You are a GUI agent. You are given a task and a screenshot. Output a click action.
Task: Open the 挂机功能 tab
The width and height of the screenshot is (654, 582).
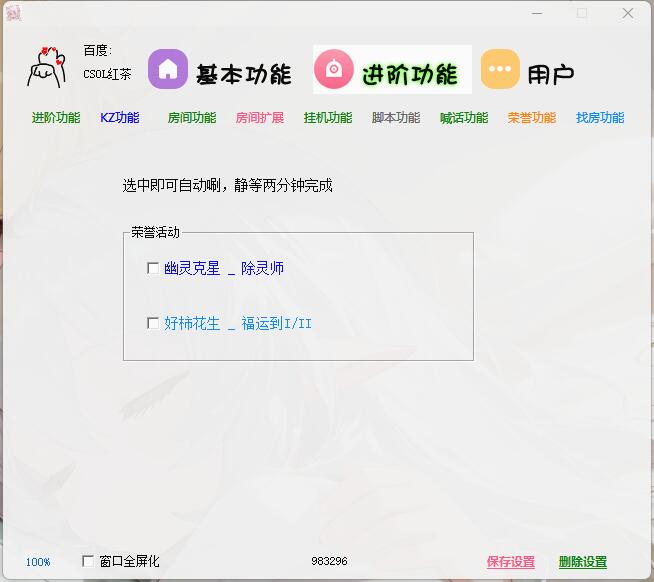point(328,118)
